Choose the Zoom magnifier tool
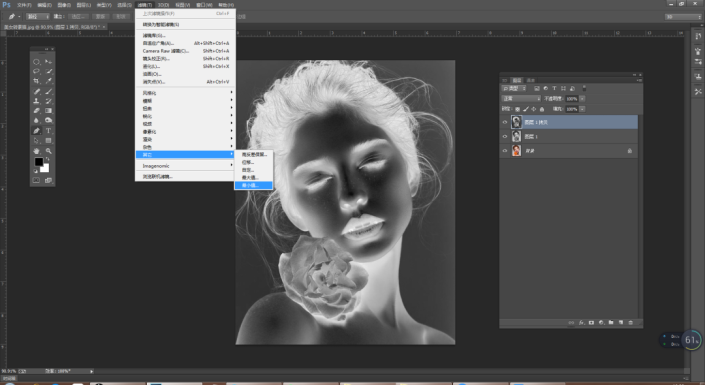The width and height of the screenshot is (705, 385). coord(49,151)
